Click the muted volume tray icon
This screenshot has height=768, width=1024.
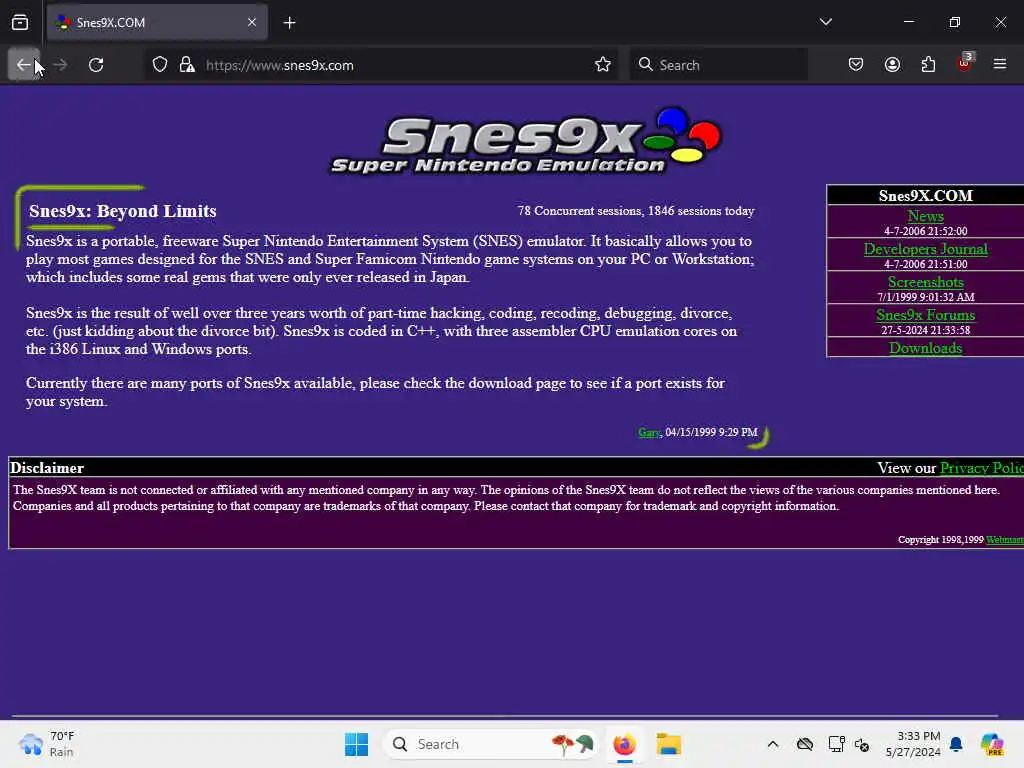(862, 744)
